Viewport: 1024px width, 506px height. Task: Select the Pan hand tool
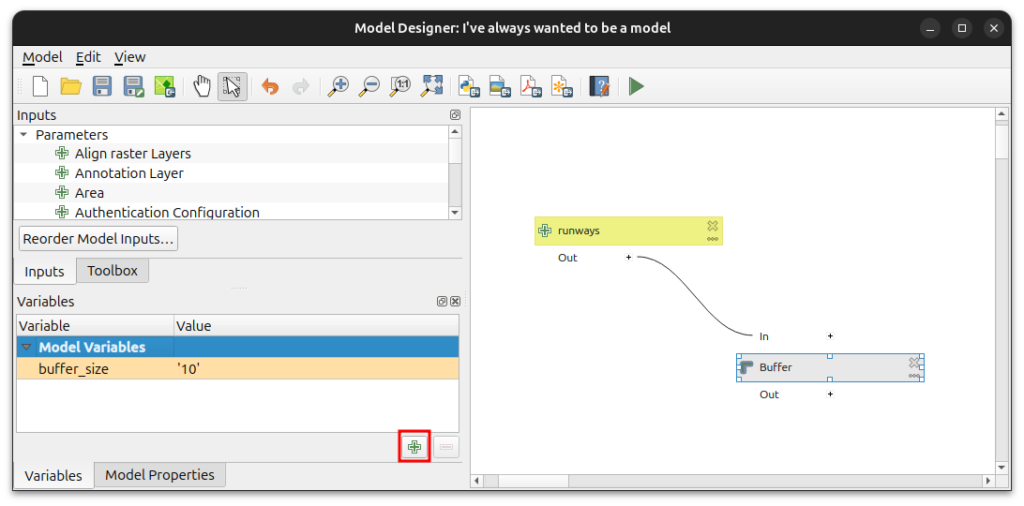click(202, 87)
